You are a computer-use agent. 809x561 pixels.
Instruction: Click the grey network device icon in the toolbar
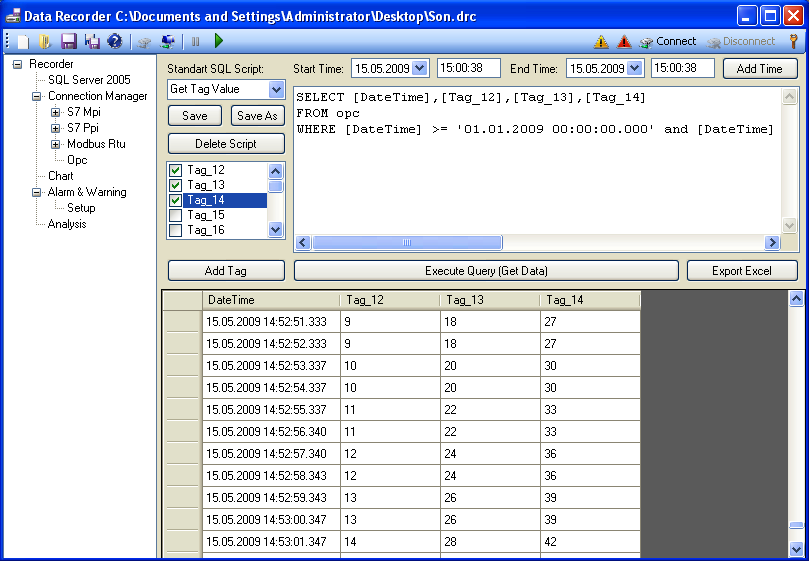click(x=144, y=42)
